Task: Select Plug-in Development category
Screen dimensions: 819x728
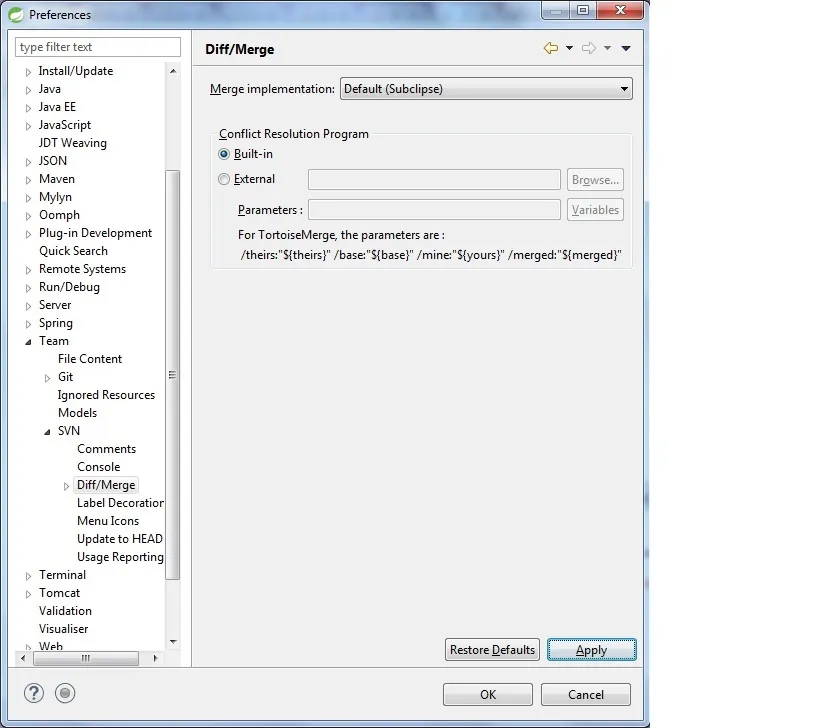Action: pos(96,233)
